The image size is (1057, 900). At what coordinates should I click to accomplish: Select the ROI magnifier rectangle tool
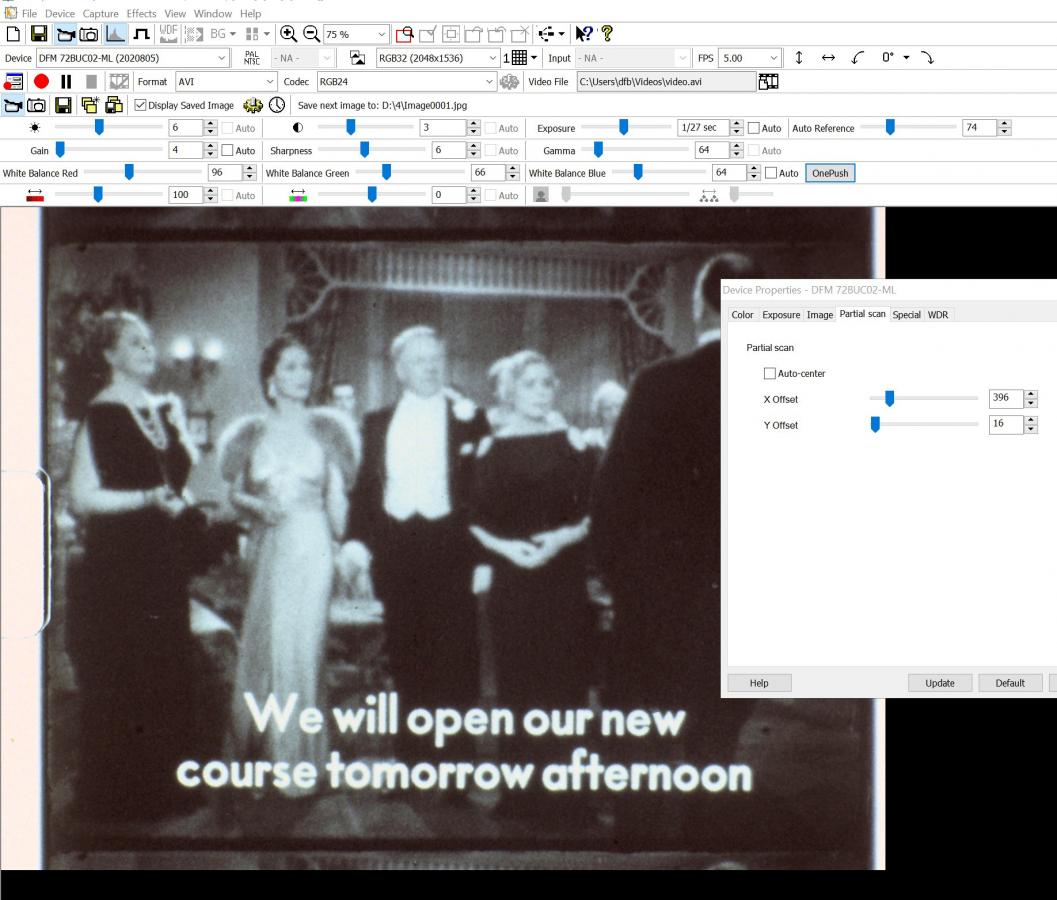point(404,34)
